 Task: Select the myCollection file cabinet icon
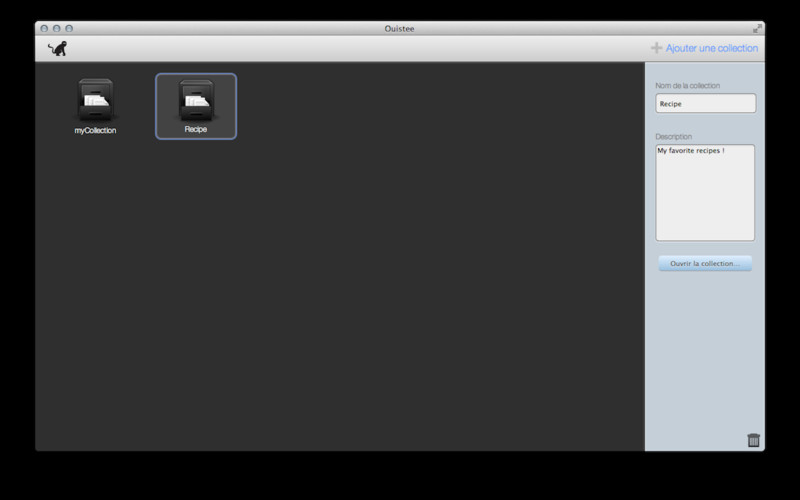tap(96, 100)
